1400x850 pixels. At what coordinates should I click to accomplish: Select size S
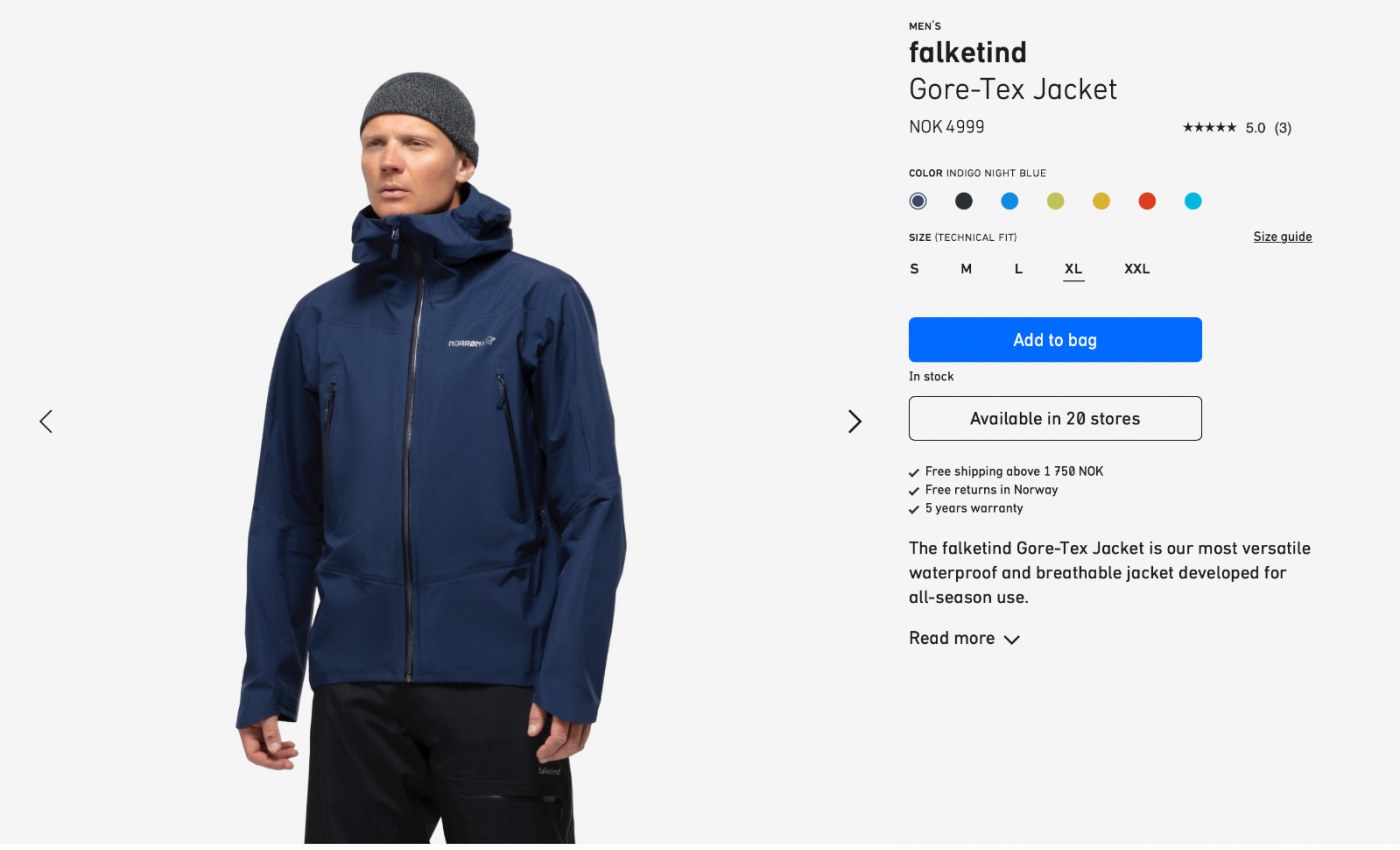tap(914, 269)
